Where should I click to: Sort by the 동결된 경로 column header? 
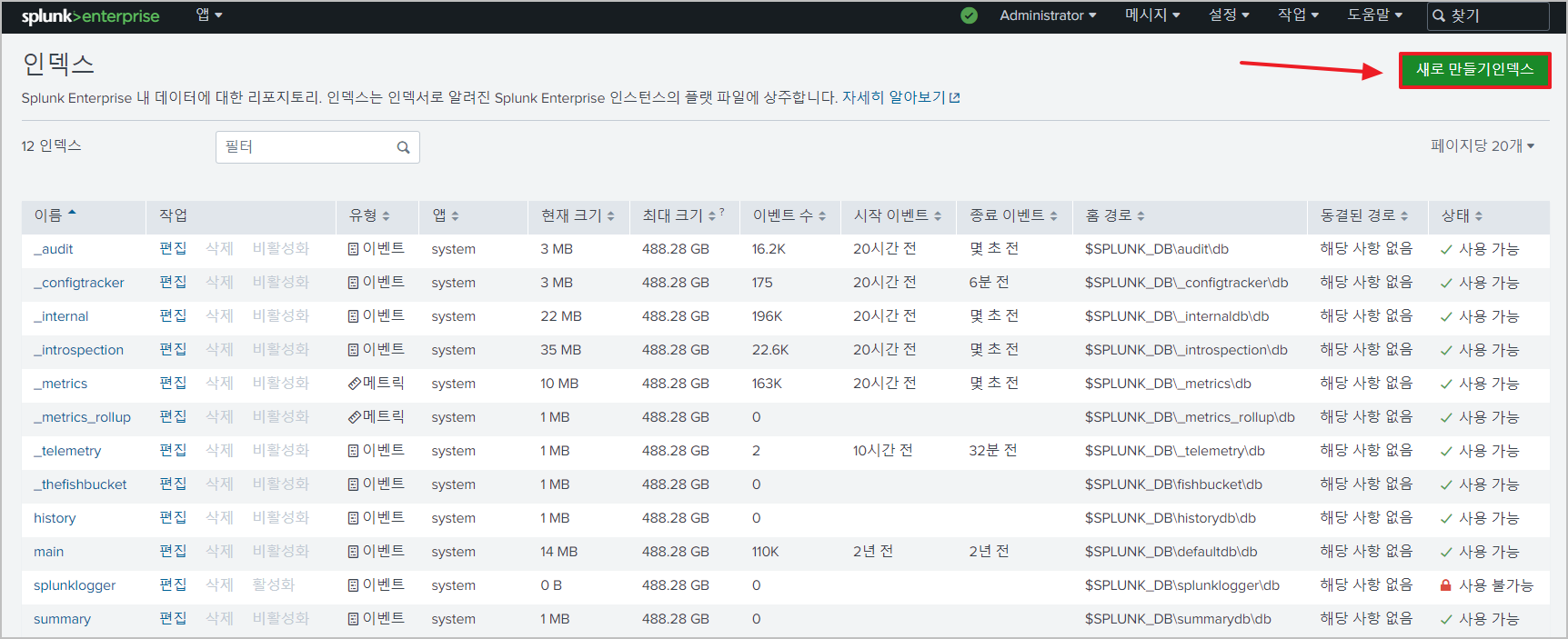tap(1364, 215)
